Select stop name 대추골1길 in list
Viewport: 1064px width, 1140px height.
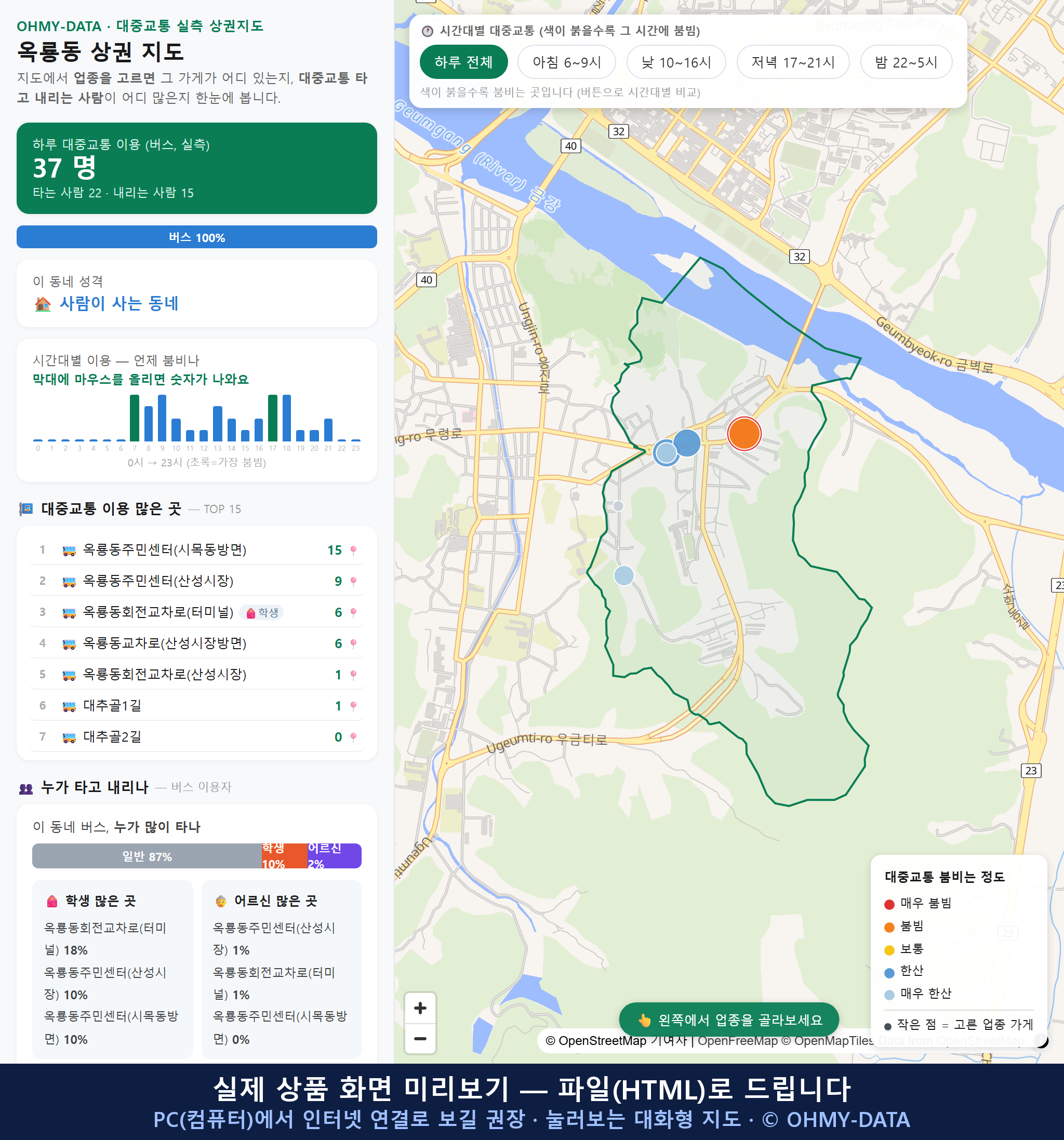[112, 705]
